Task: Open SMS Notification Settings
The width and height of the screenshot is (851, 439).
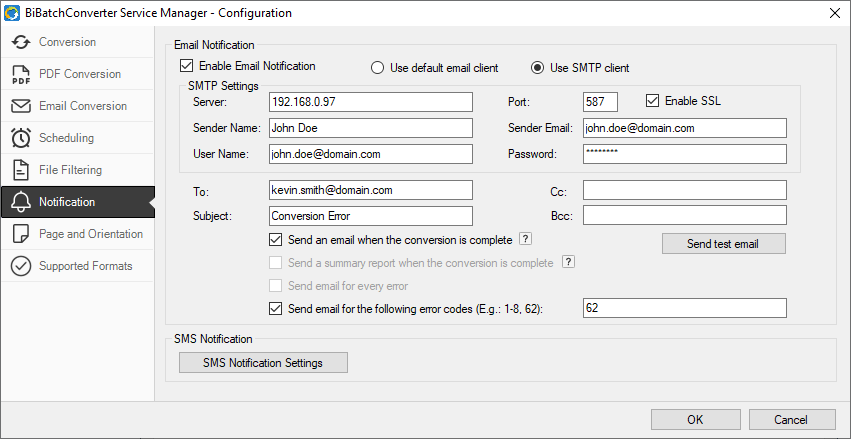Action: [x=263, y=362]
